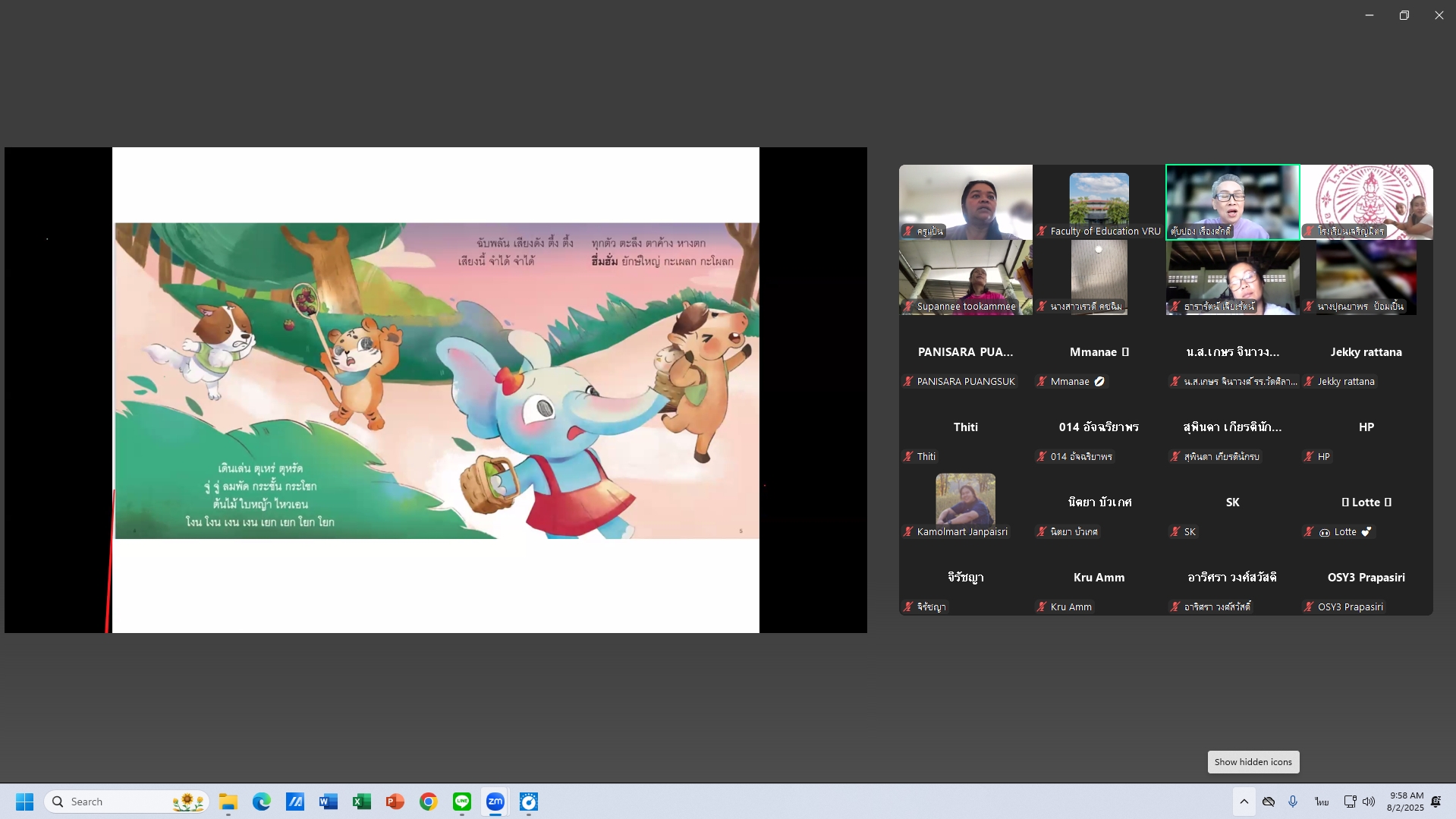Expand the hidden icons tray chevron

pyautogui.click(x=1244, y=802)
